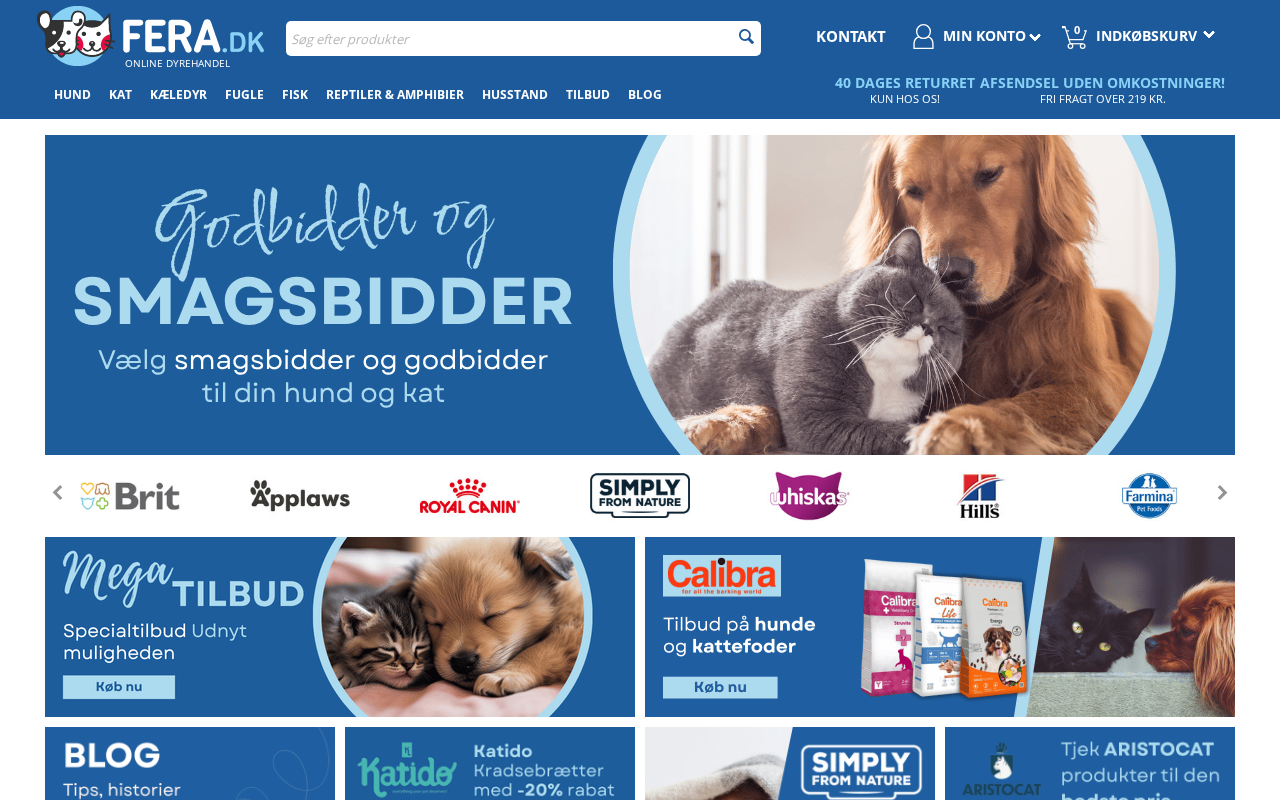Open the shopping cart icon
Image resolution: width=1280 pixels, height=800 pixels.
coord(1074,36)
